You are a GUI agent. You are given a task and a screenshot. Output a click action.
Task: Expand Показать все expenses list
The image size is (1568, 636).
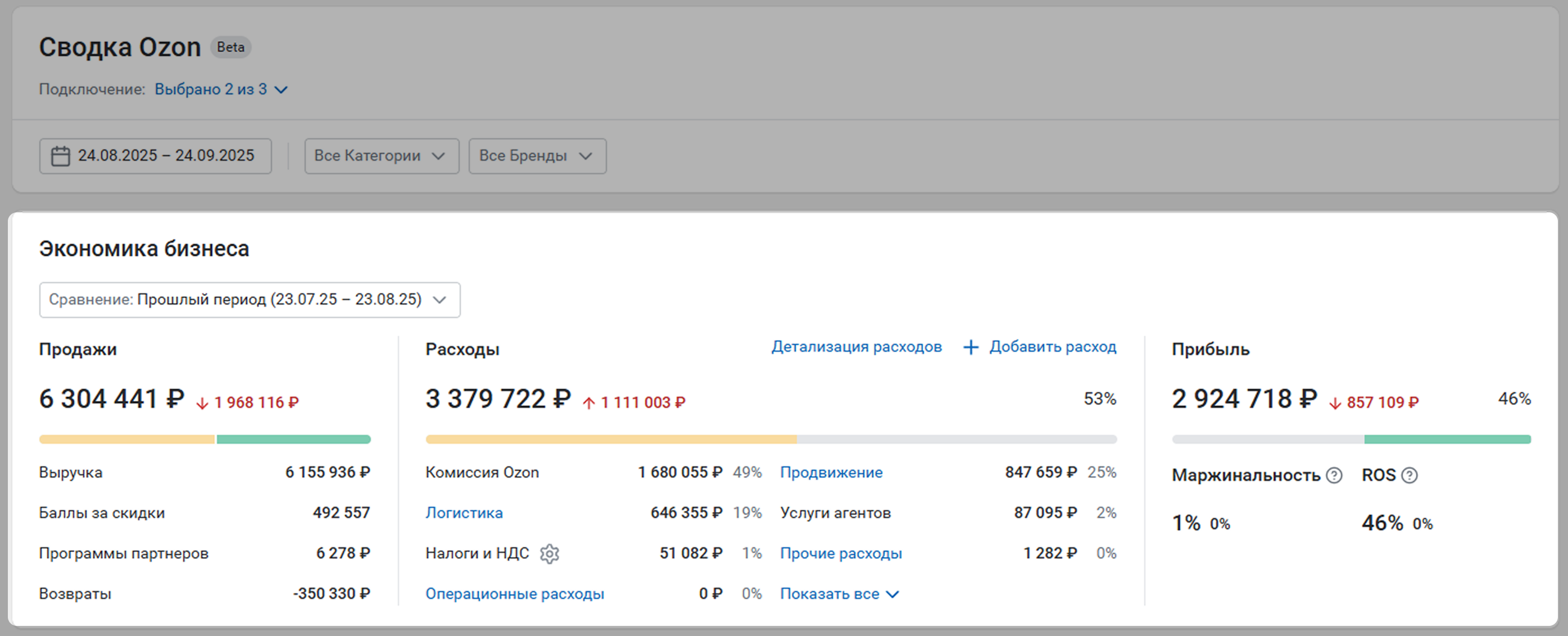point(839,594)
